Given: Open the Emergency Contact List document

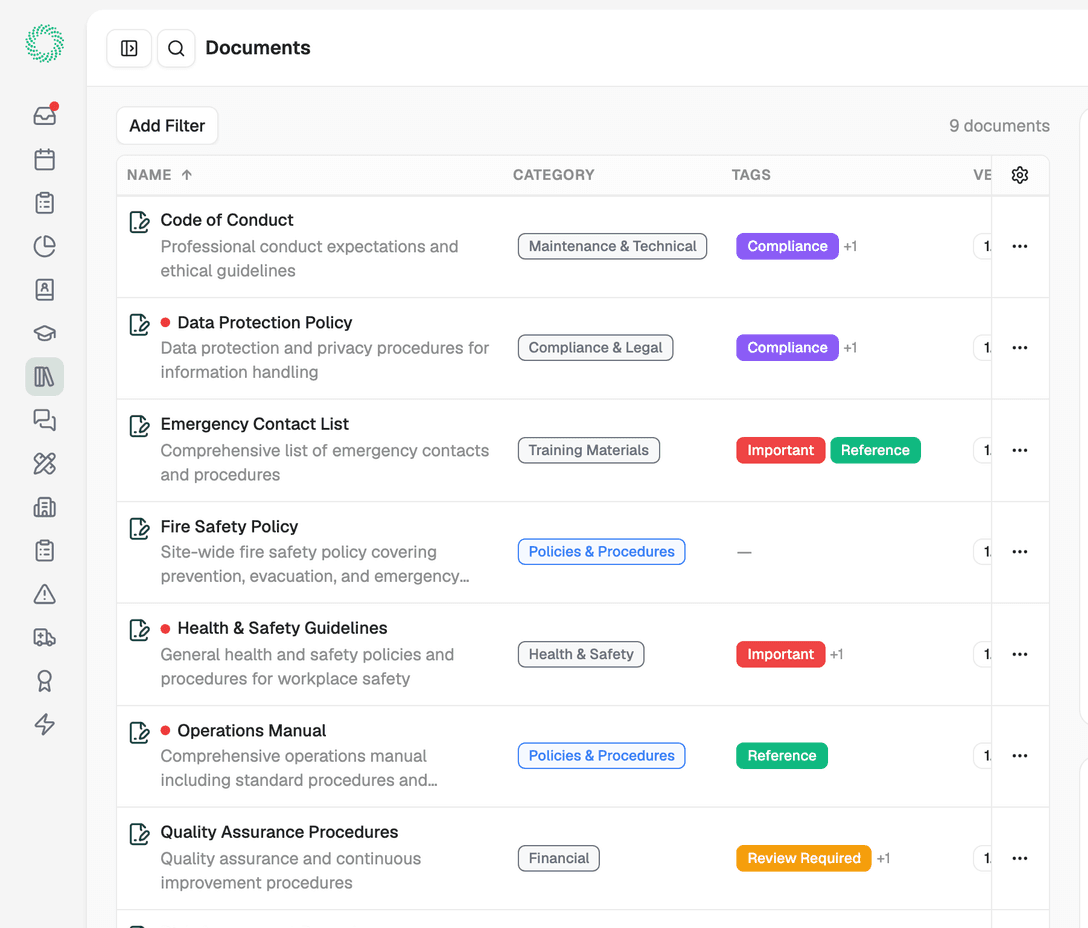Looking at the screenshot, I should [255, 424].
